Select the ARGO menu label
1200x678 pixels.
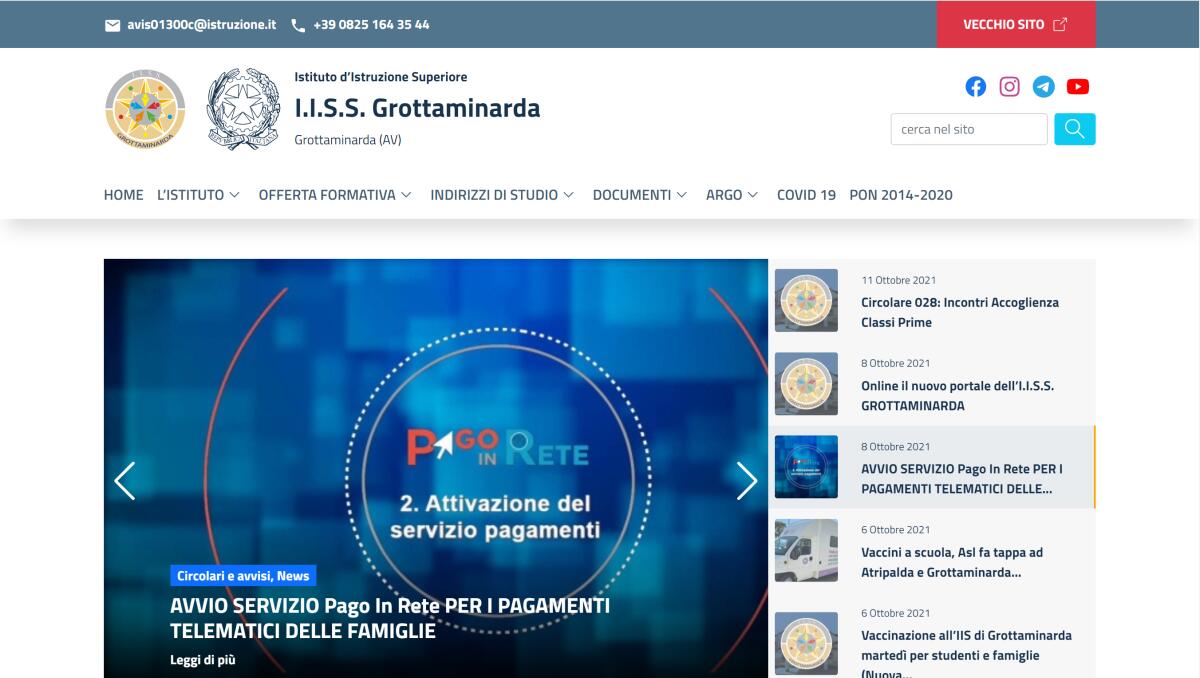(x=724, y=195)
